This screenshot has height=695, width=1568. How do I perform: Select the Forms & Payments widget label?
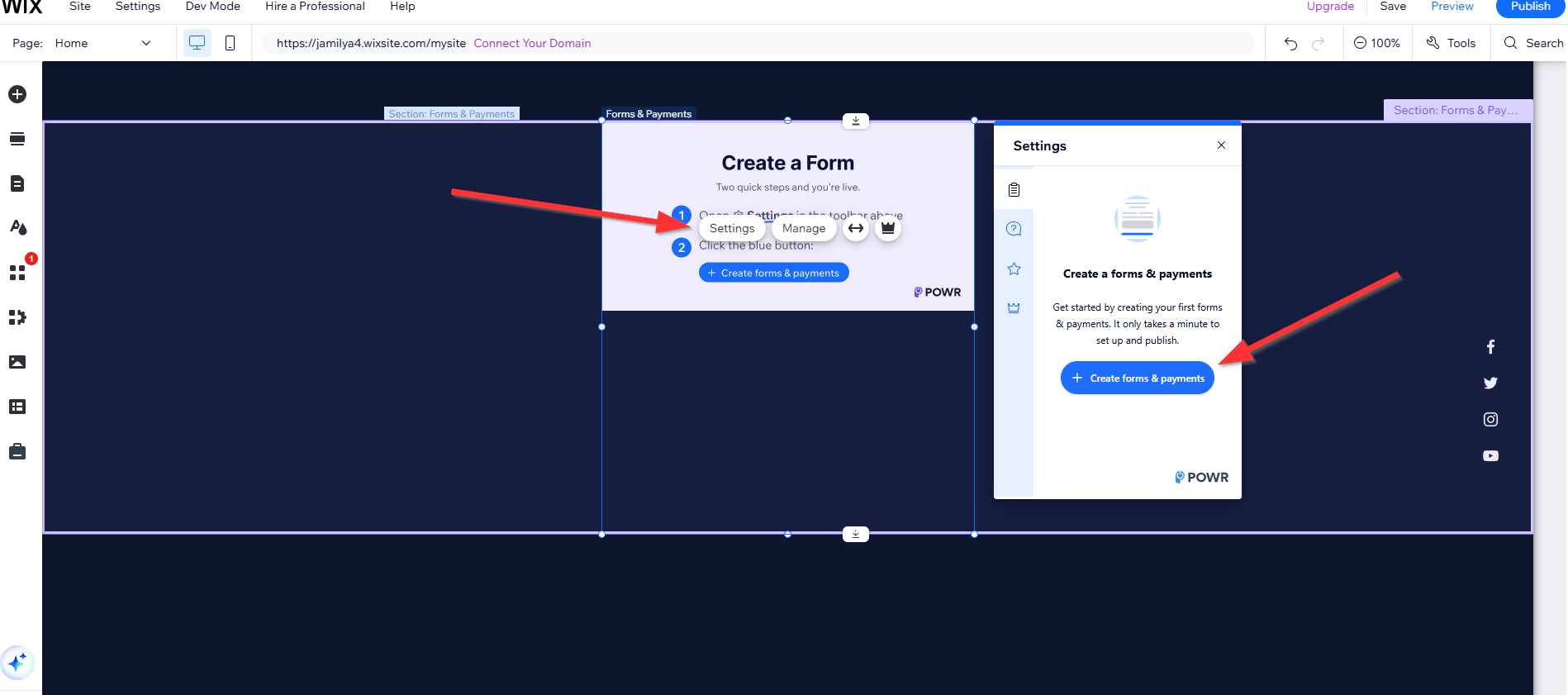[649, 114]
